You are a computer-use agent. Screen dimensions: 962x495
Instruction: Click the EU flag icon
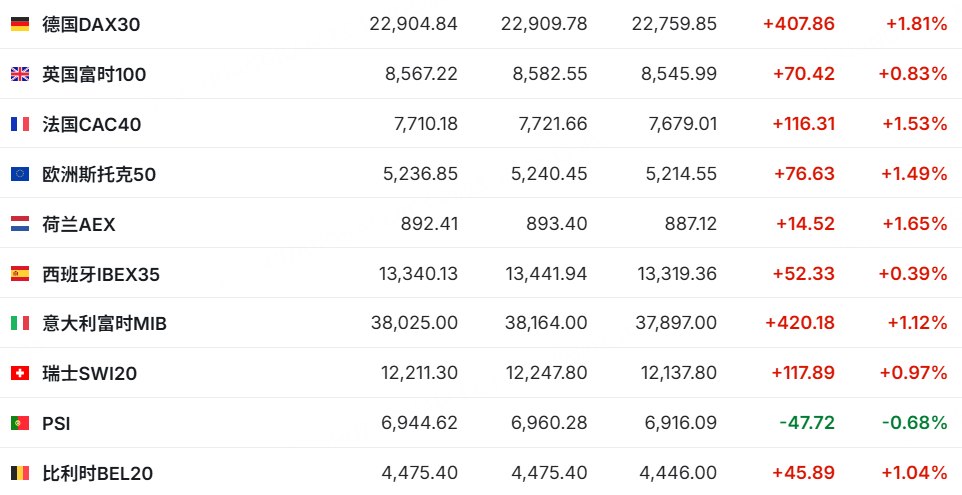point(20,174)
